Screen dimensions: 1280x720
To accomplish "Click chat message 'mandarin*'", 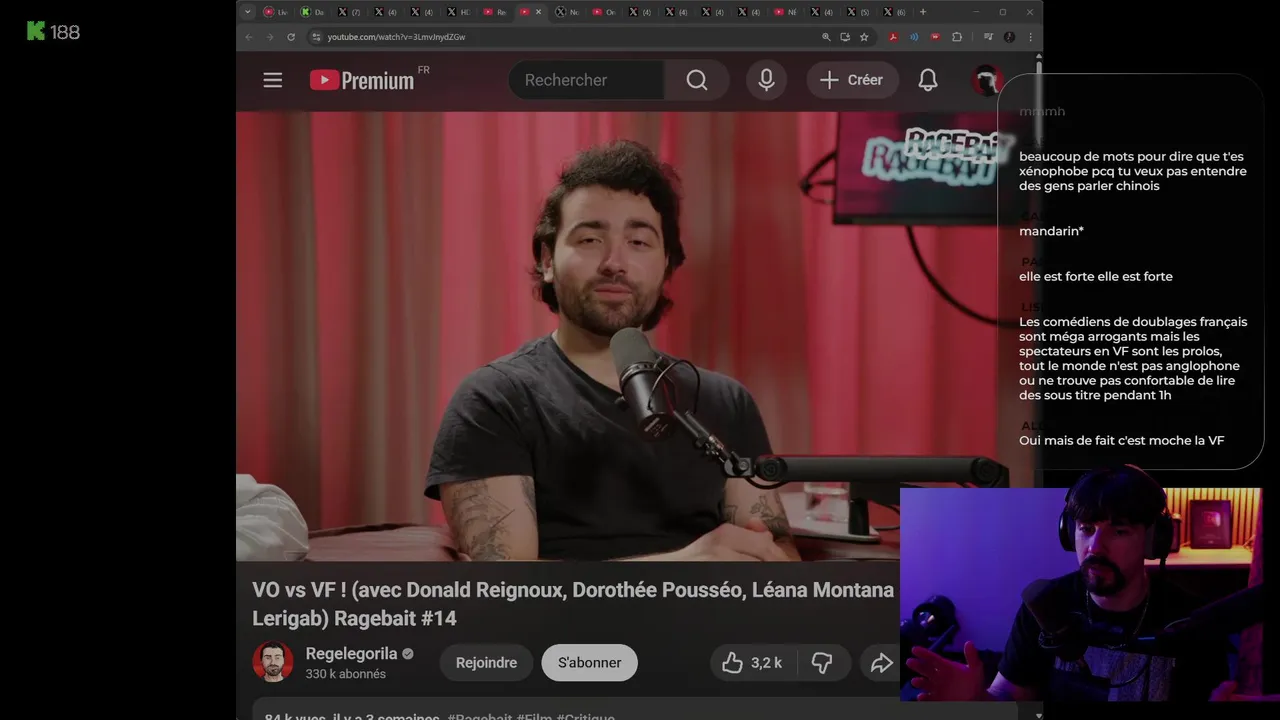I will pyautogui.click(x=1051, y=231).
